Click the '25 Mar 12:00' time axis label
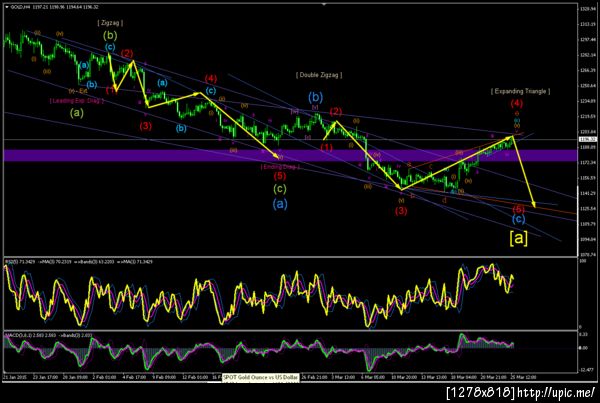This screenshot has width=600, height=403. 525,377
